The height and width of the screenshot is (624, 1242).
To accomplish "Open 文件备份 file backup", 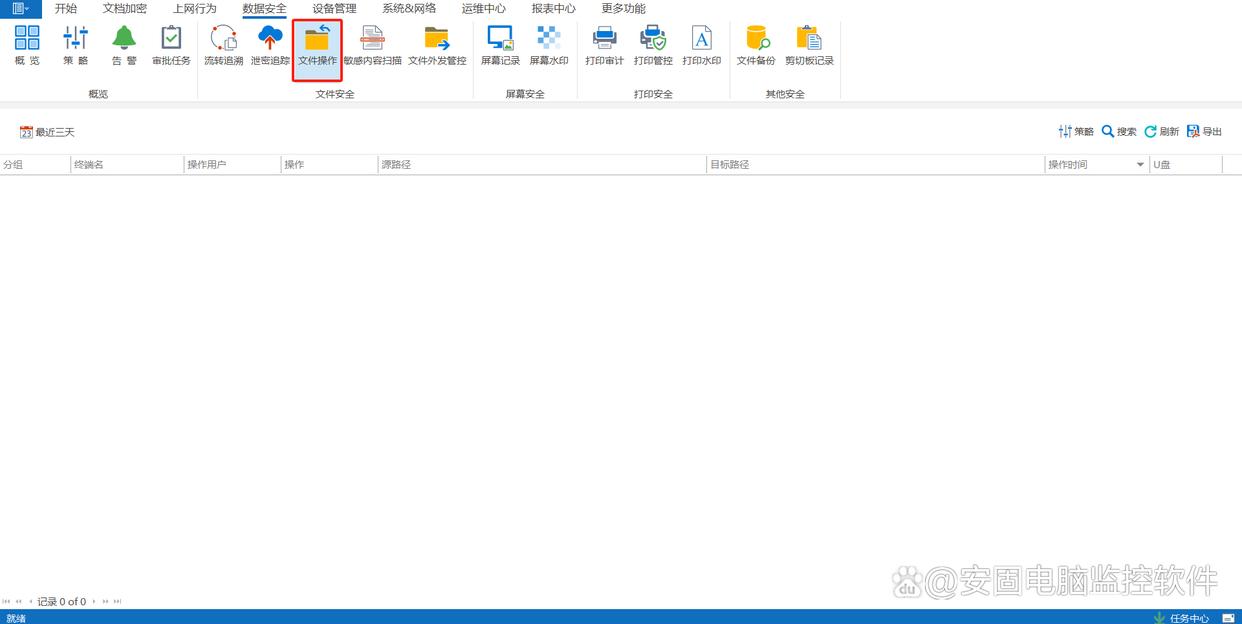I will tap(756, 46).
